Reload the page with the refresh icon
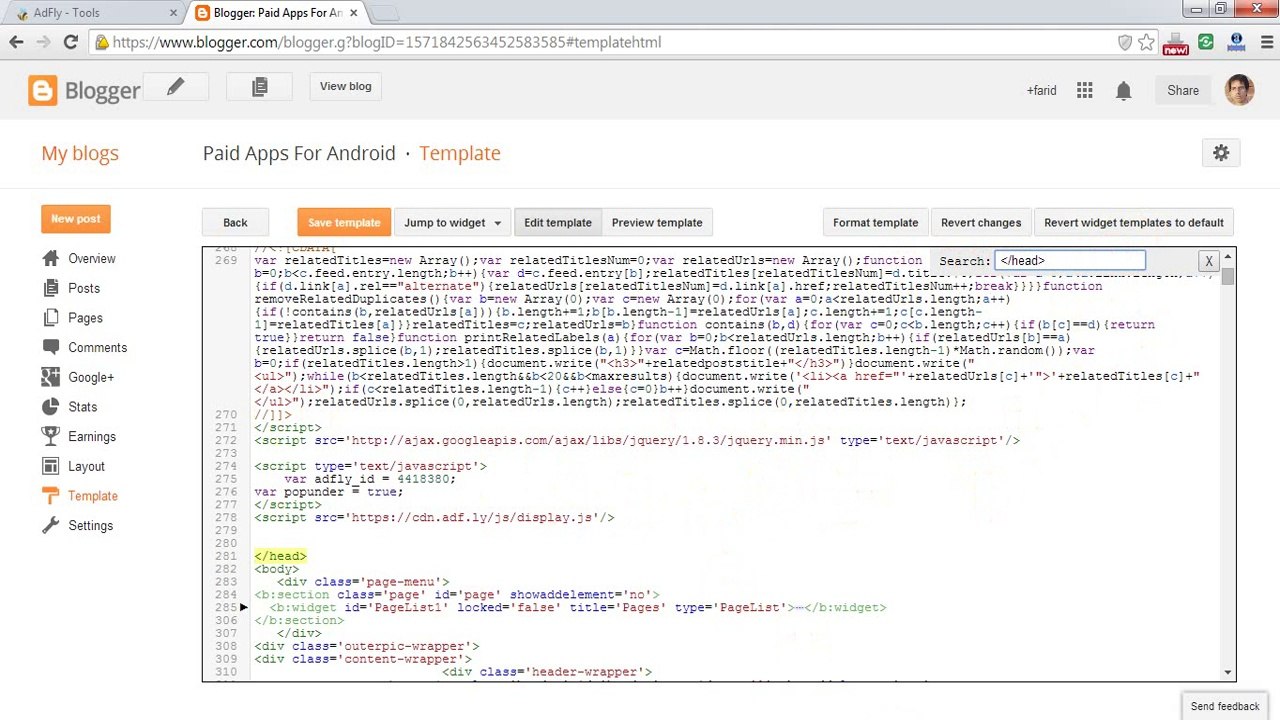Screen dimensions: 1280x720 tap(70, 42)
